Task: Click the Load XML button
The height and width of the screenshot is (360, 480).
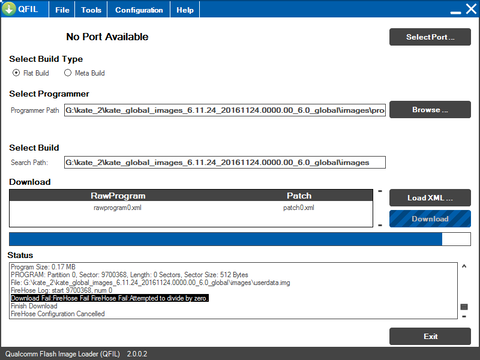Action: coord(430,198)
